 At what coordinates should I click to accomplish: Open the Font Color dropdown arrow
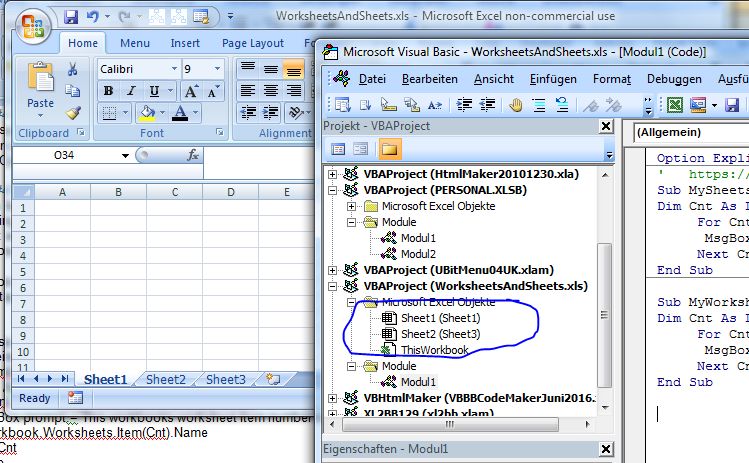195,113
